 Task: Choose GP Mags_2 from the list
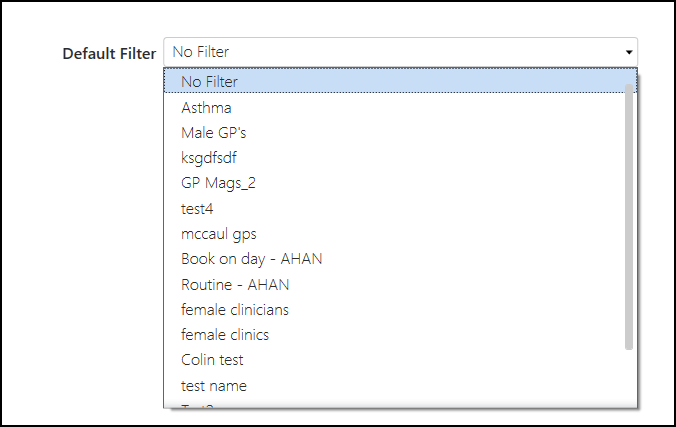point(219,183)
